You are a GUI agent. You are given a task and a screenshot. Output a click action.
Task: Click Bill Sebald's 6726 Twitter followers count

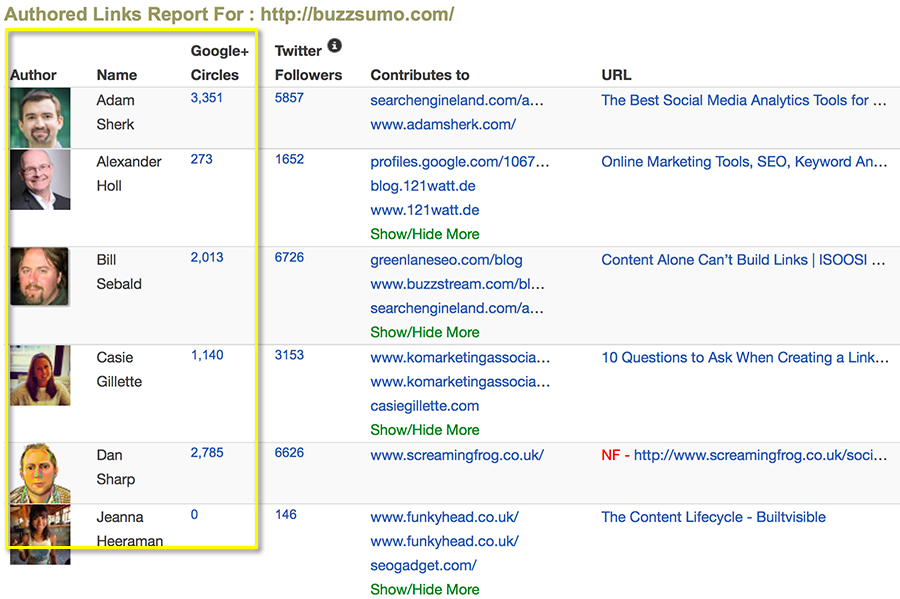[x=289, y=258]
